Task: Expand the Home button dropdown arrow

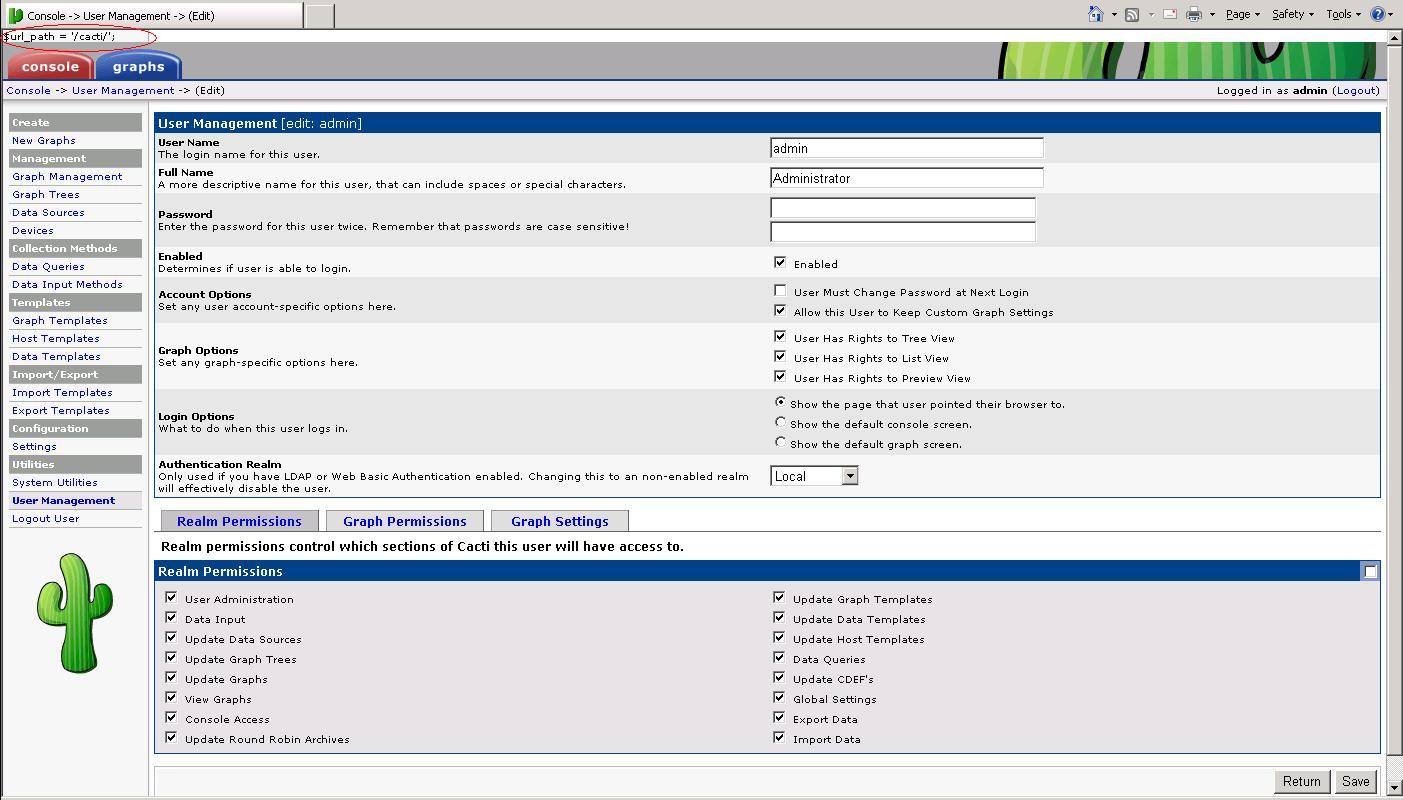Action: [x=1114, y=14]
